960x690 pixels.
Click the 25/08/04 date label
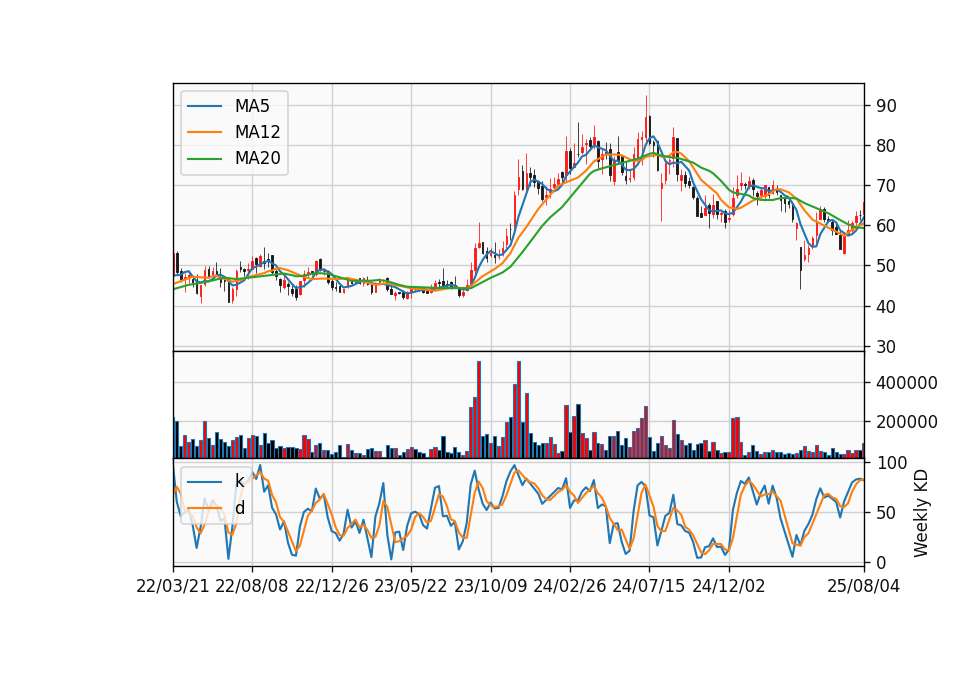pos(864,586)
